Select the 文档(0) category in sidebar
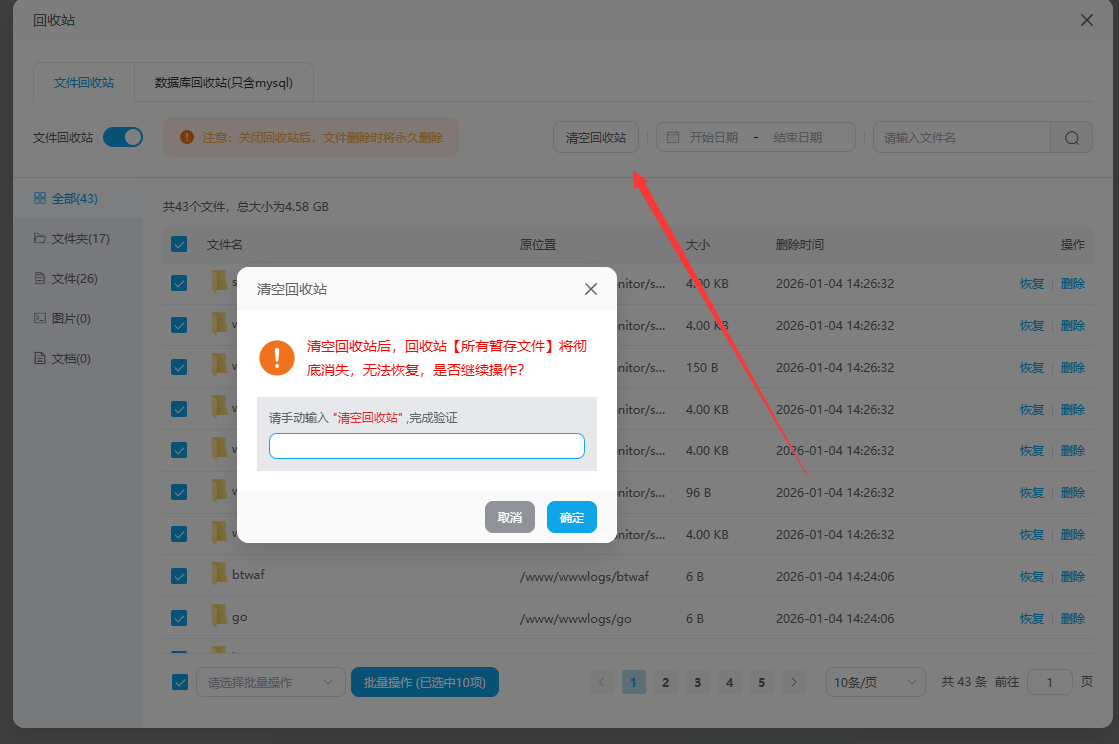Viewport: 1119px width, 744px height. coord(70,358)
